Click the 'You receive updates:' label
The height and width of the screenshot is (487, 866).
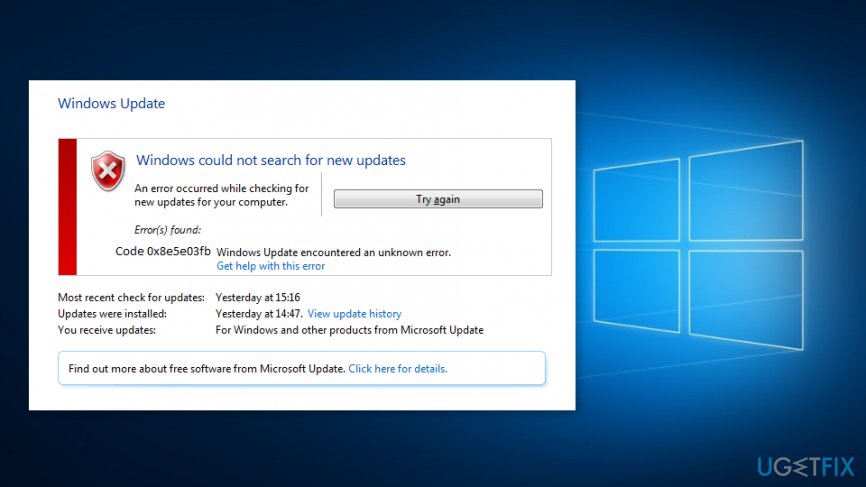pos(107,330)
